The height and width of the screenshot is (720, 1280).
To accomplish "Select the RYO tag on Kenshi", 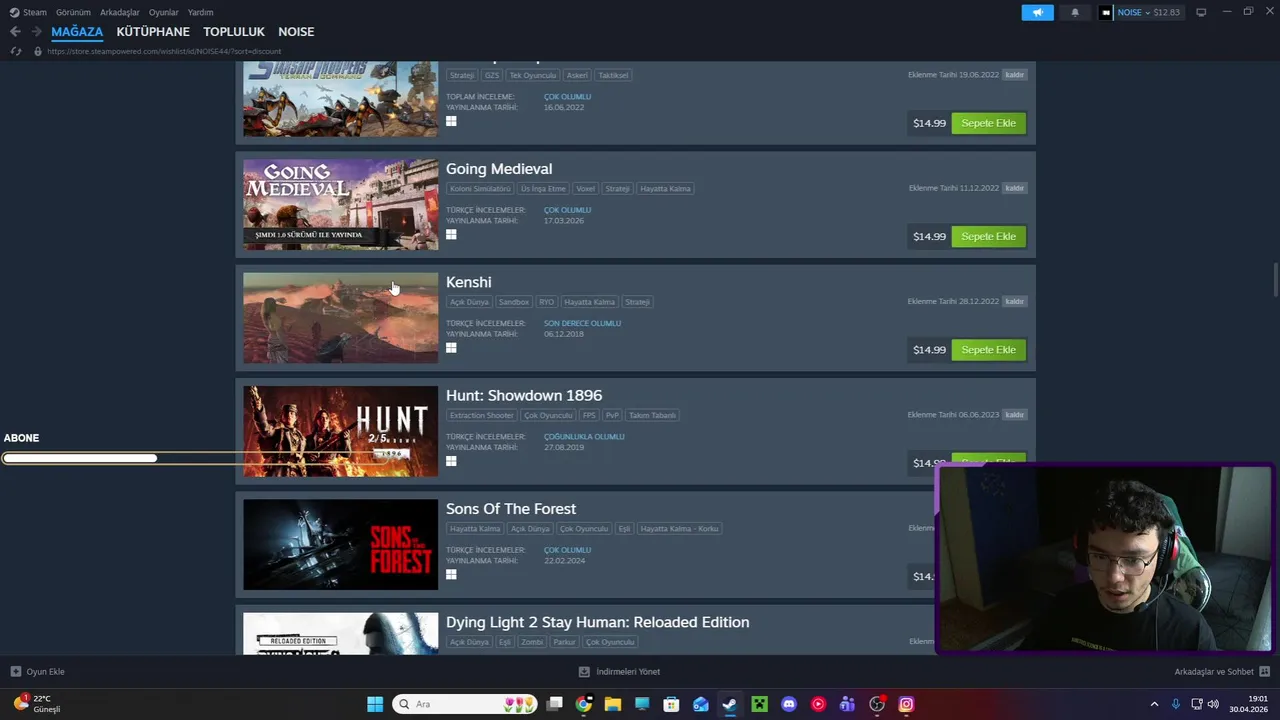I will [546, 302].
